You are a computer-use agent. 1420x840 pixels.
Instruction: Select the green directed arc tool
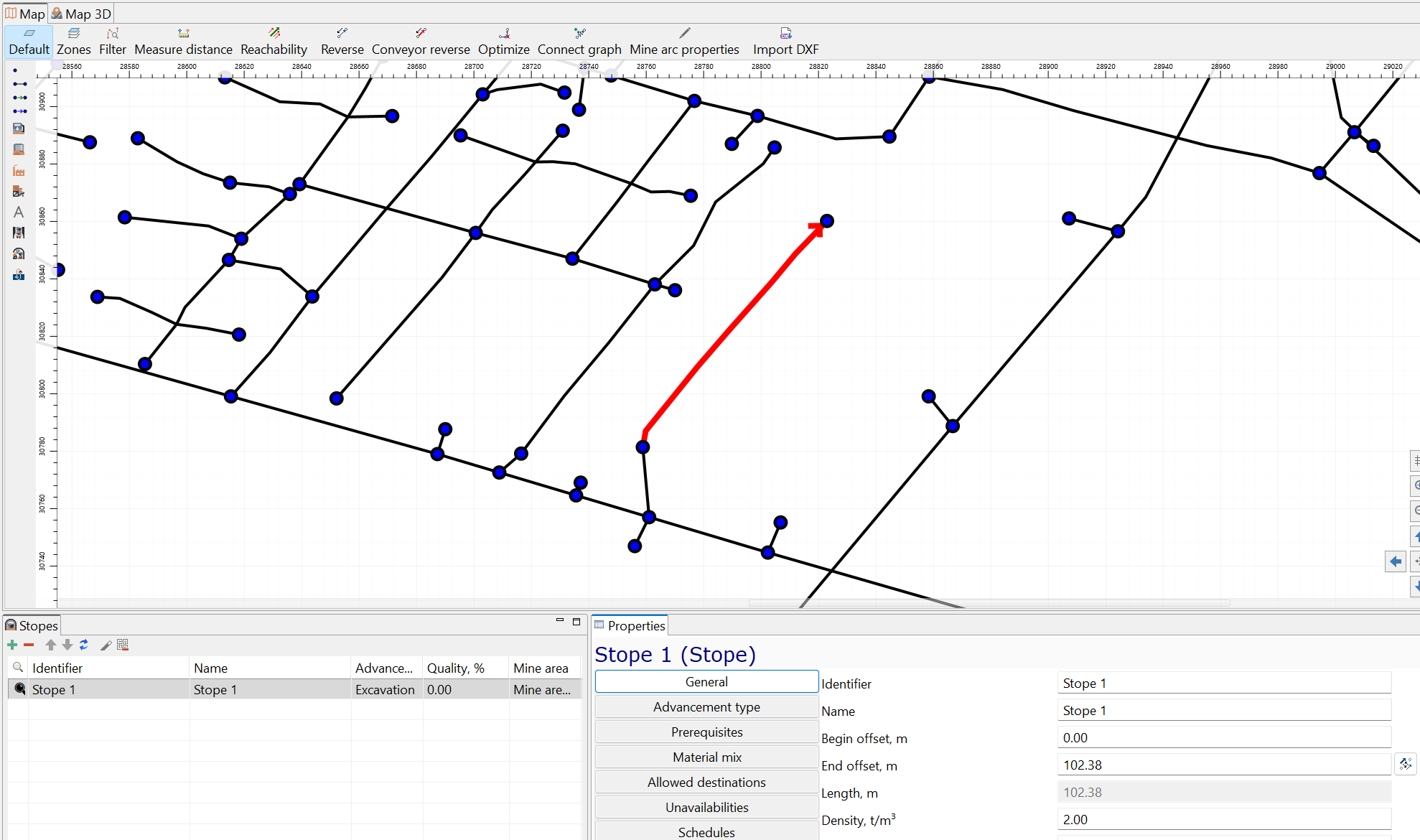pyautogui.click(x=19, y=98)
